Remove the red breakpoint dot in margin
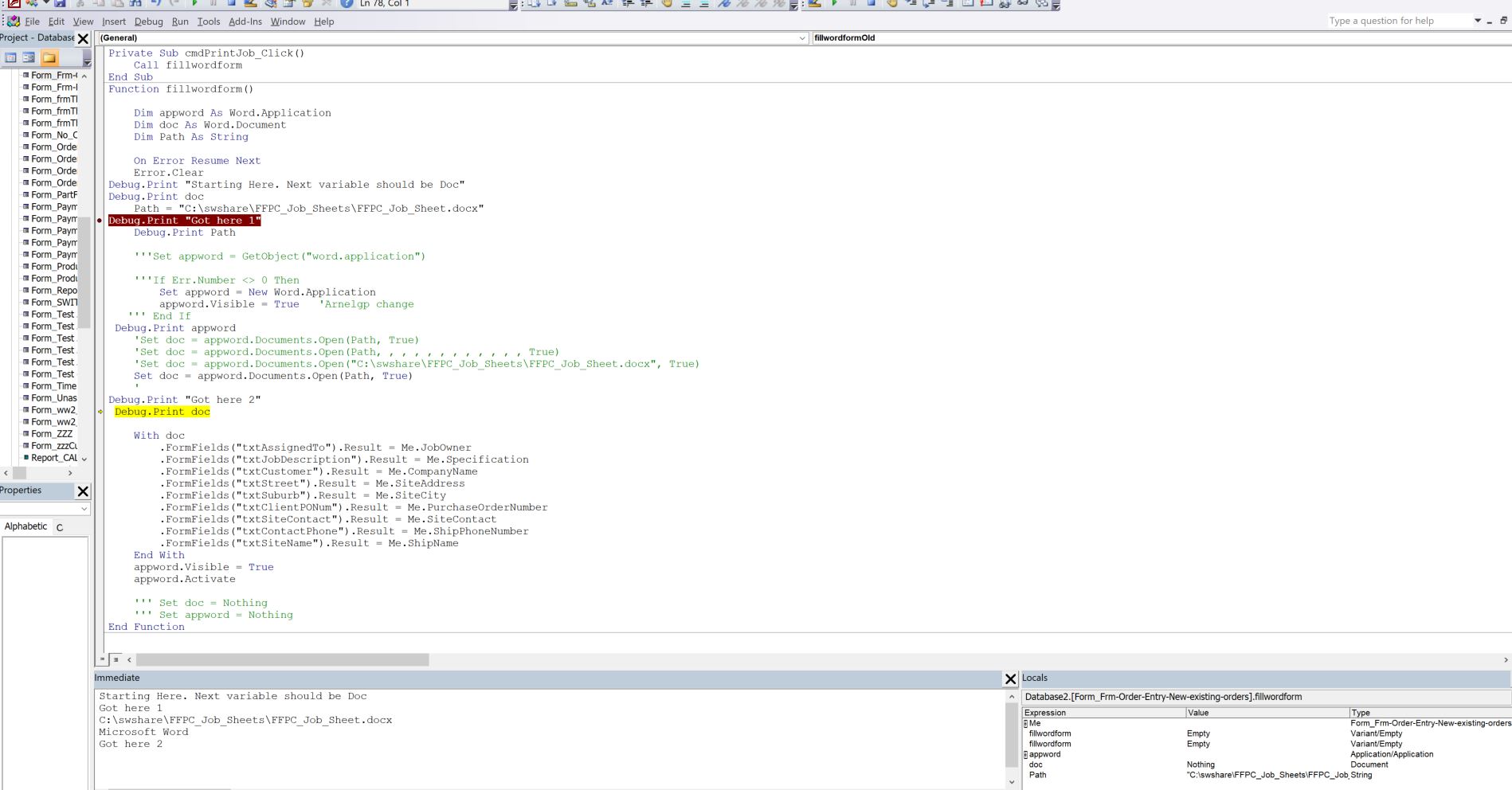This screenshot has width=1512, height=790. [x=100, y=221]
